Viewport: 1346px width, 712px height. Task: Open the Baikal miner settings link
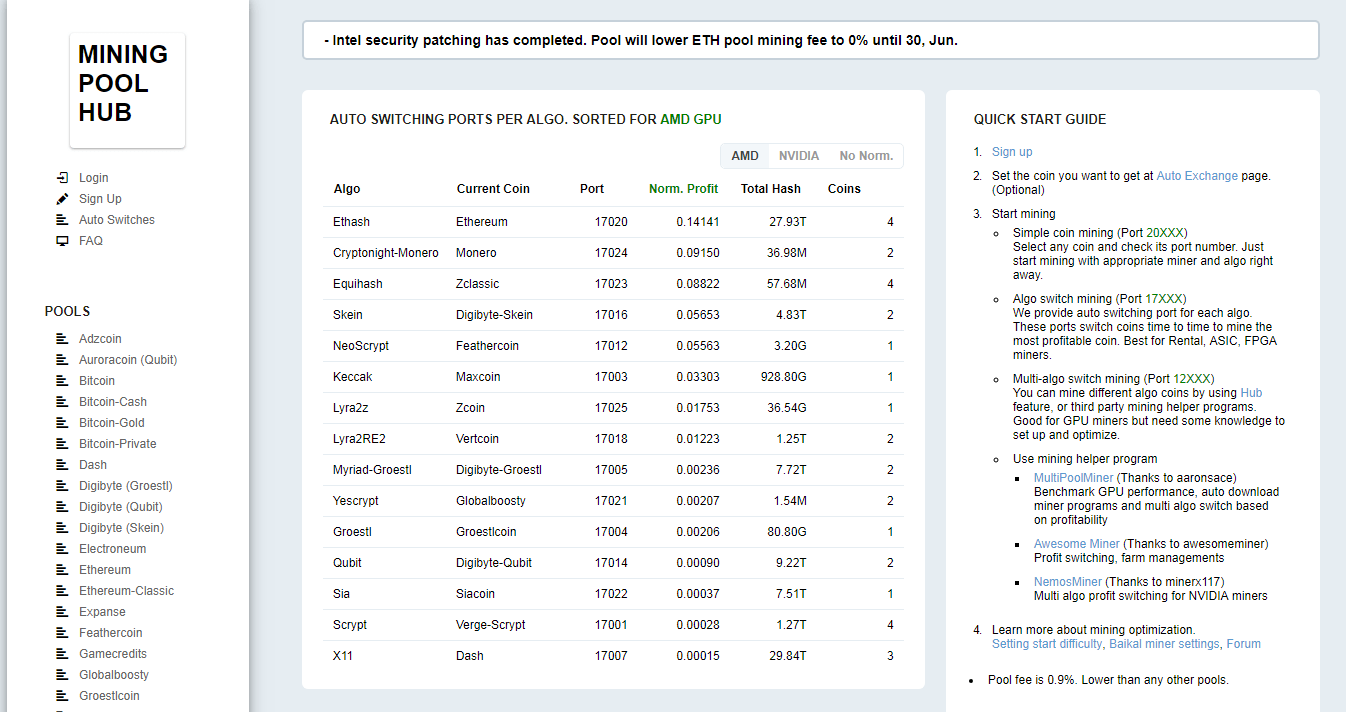click(x=1164, y=644)
